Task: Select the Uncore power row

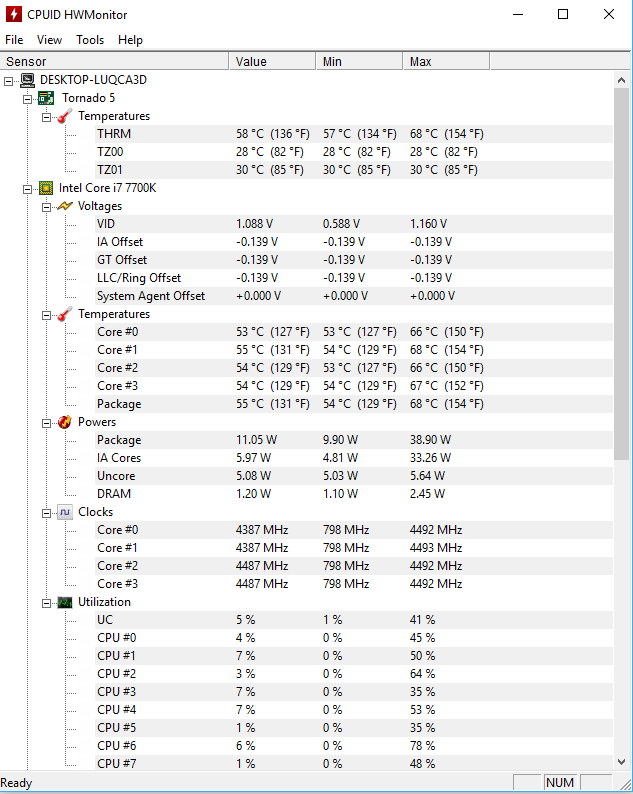Action: 354,476
